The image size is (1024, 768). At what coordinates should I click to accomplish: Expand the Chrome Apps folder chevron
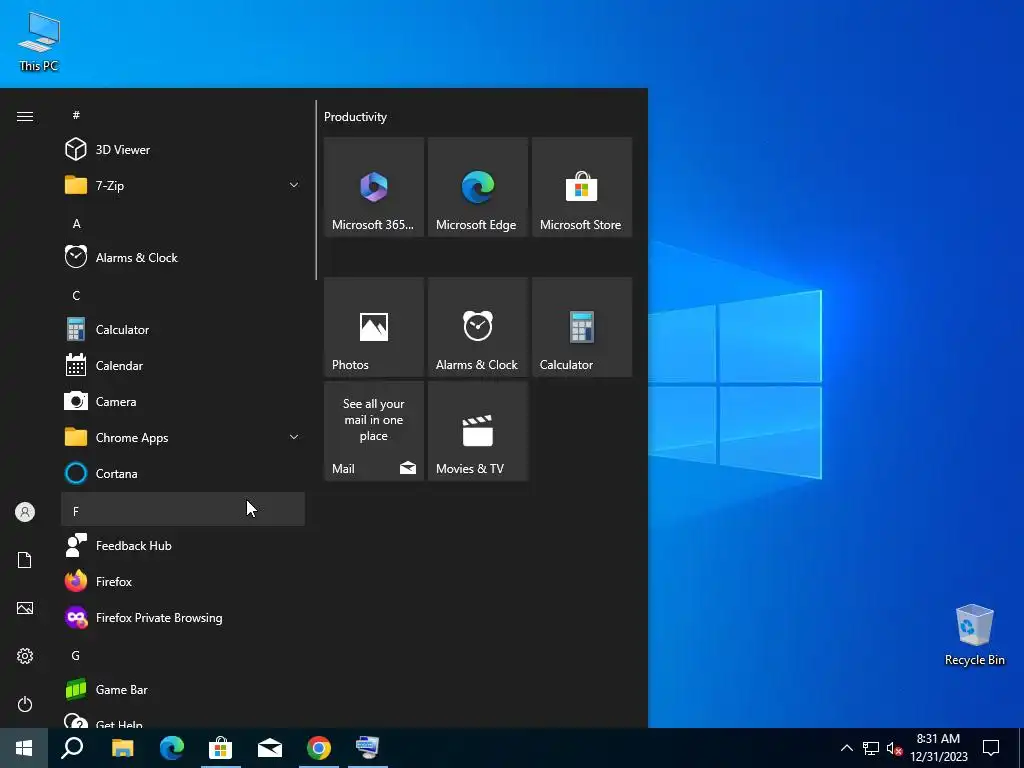tap(294, 437)
